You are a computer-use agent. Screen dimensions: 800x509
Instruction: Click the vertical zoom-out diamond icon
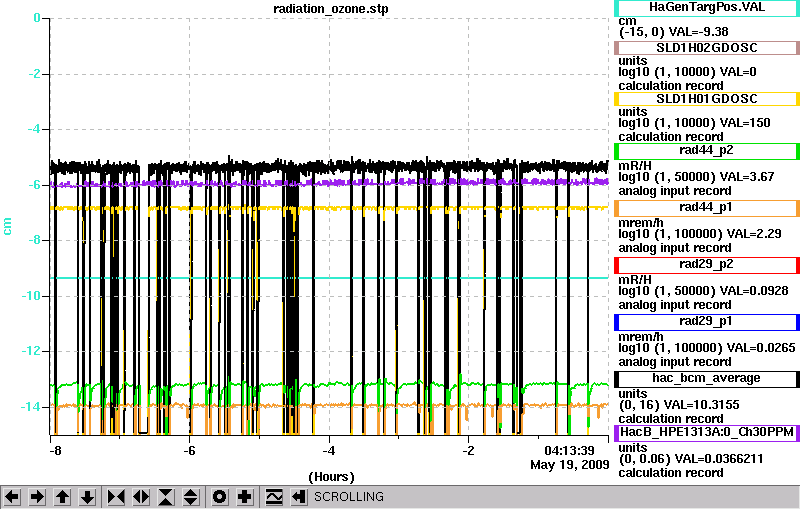click(x=191, y=496)
